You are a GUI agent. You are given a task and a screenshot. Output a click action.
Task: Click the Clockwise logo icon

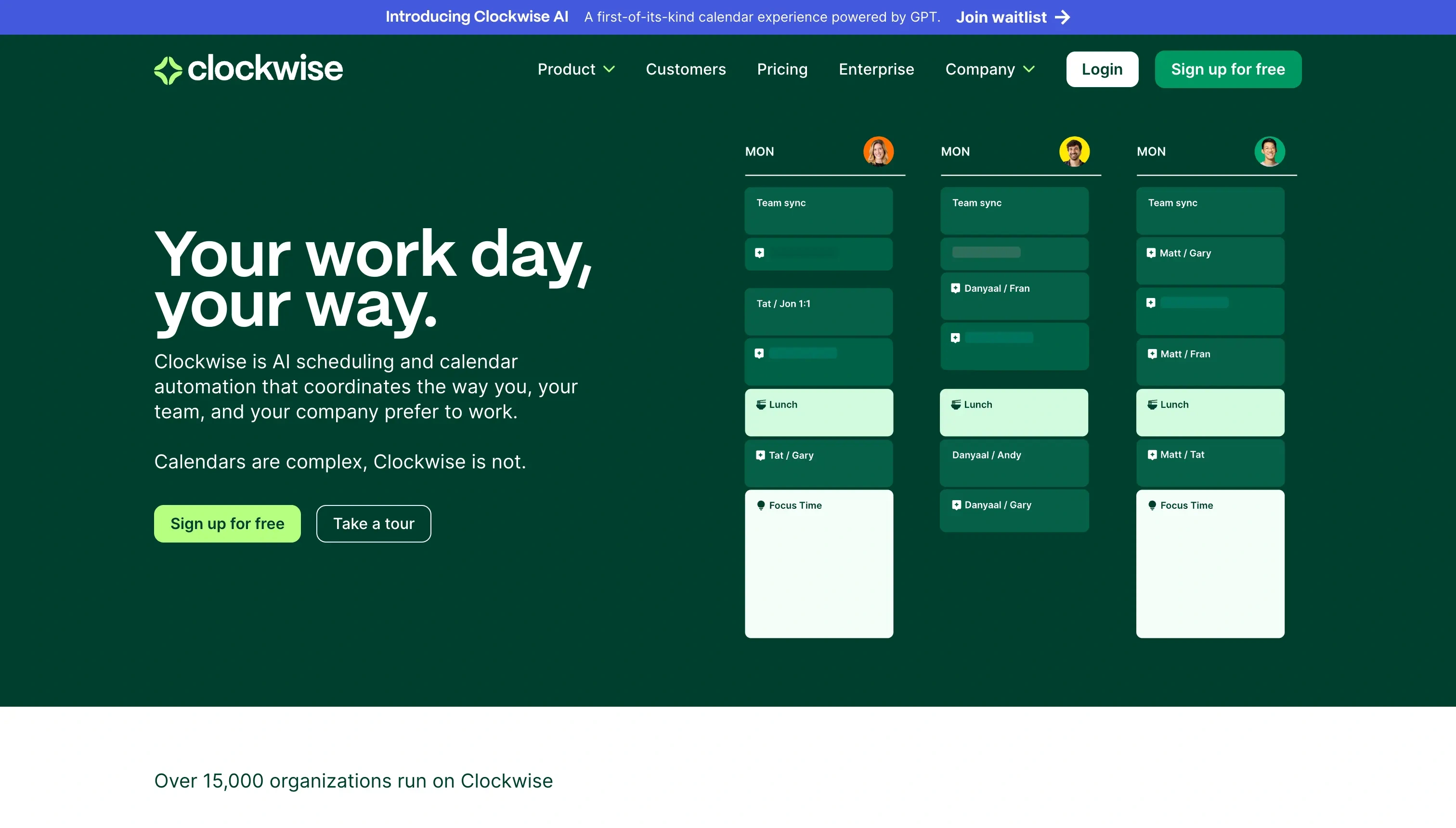tap(167, 68)
